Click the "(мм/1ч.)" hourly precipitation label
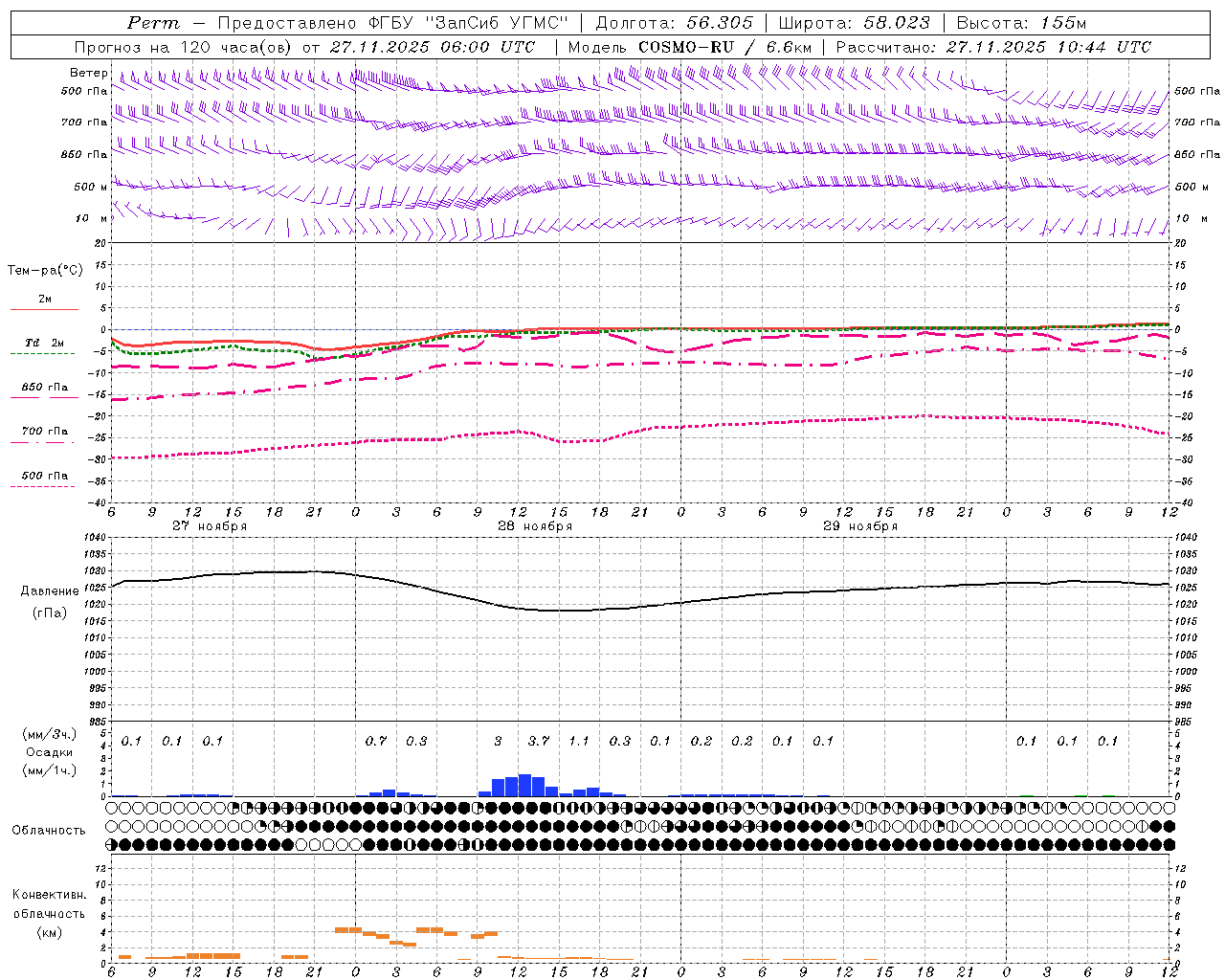The width and height of the screenshot is (1225, 980). pyautogui.click(x=48, y=770)
